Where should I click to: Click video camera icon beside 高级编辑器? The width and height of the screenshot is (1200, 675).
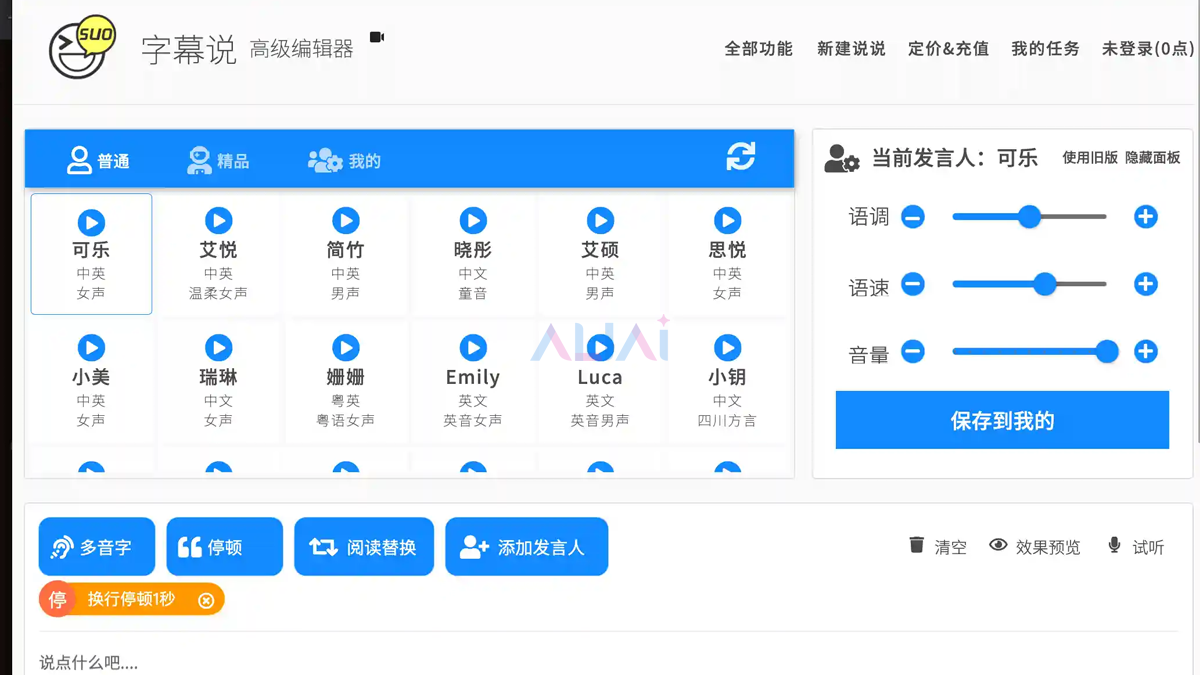[377, 37]
